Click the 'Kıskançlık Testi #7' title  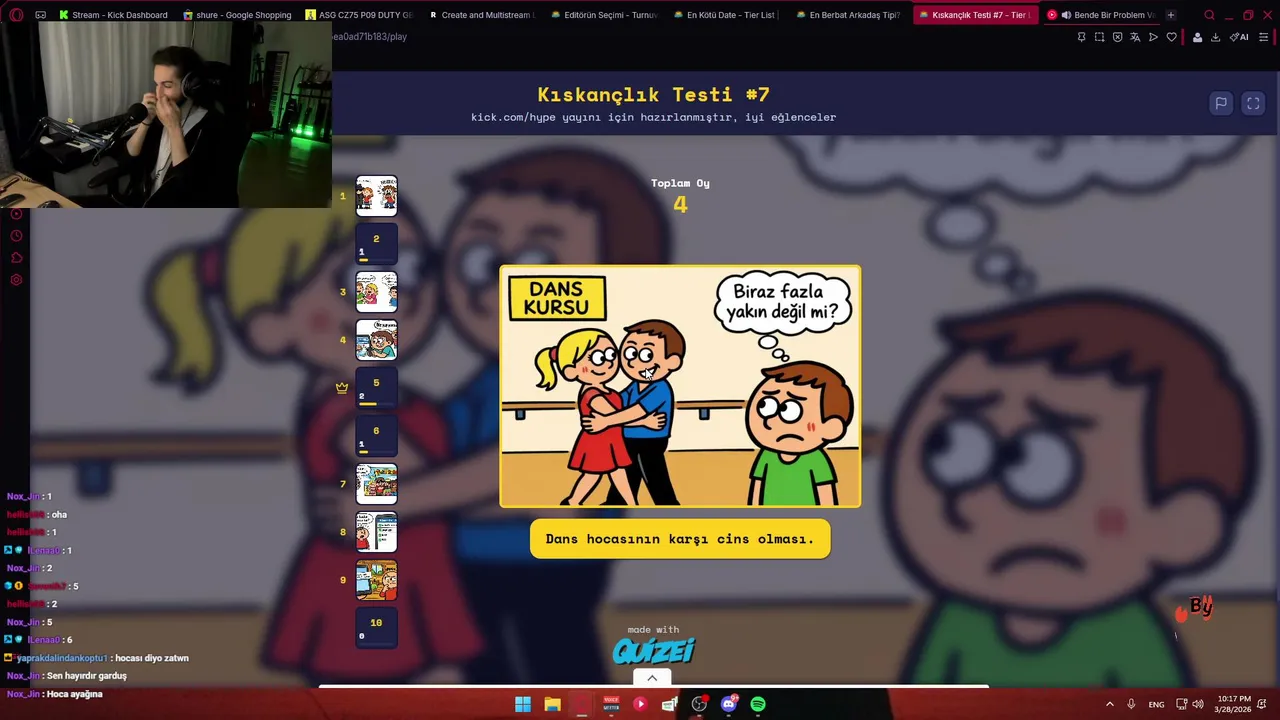(654, 95)
